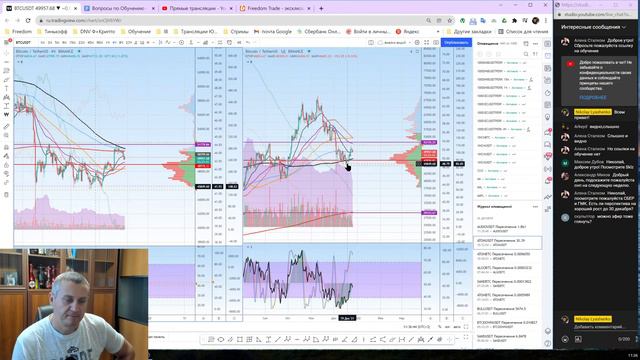Open the Freedom Trade browser tab

pos(275,8)
